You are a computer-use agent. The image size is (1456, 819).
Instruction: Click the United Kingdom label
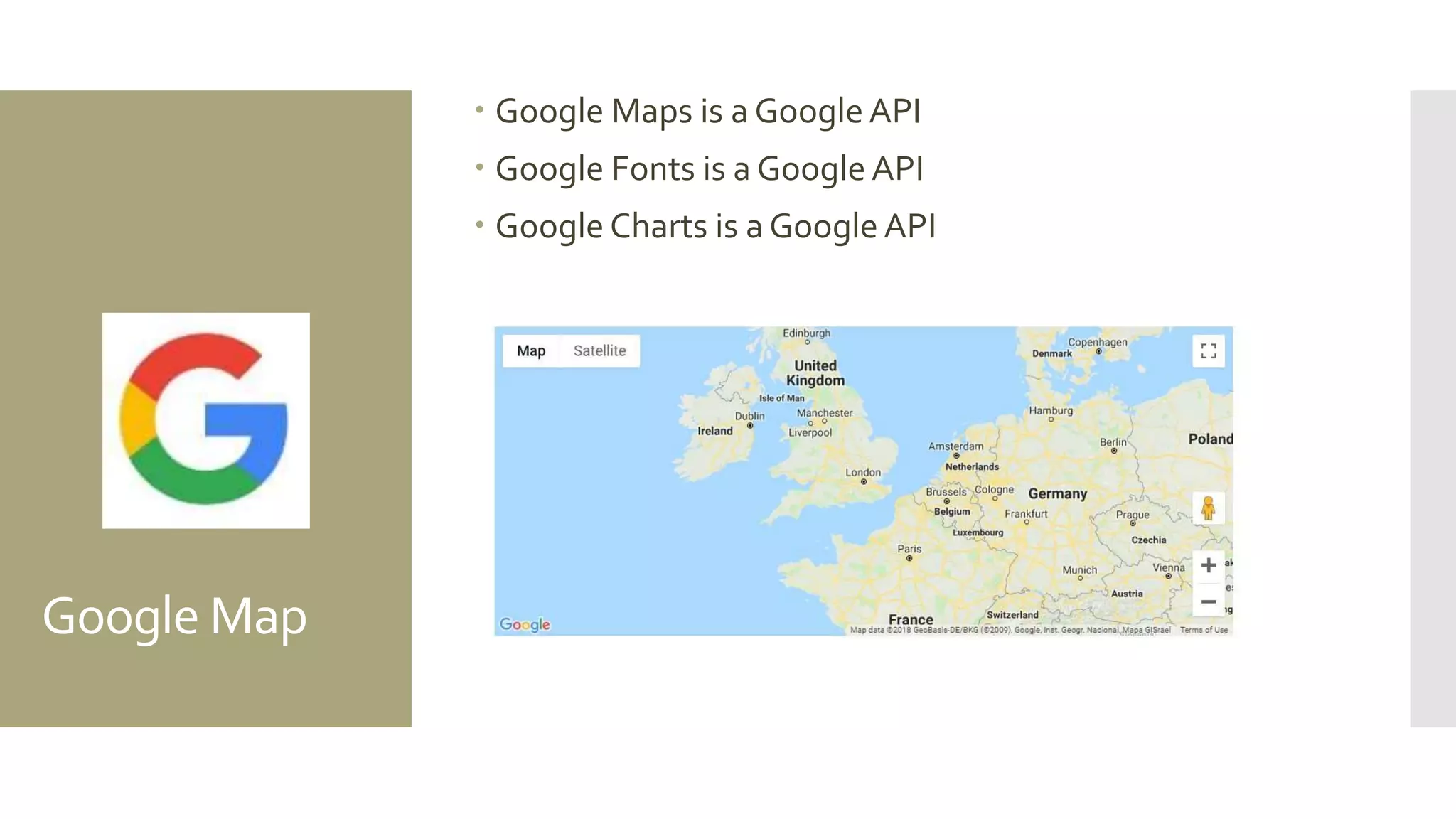[815, 373]
